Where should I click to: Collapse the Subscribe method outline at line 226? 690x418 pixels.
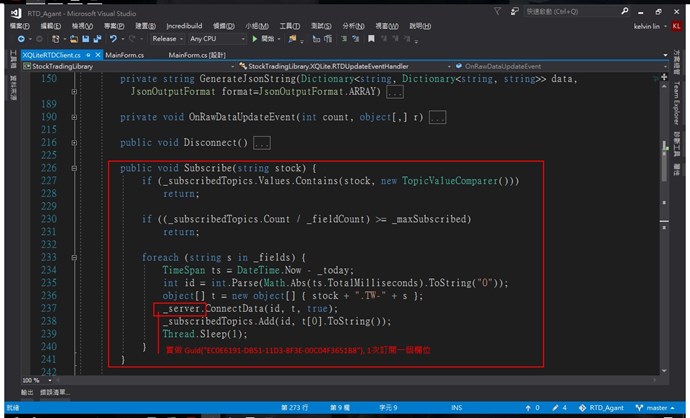pos(76,168)
